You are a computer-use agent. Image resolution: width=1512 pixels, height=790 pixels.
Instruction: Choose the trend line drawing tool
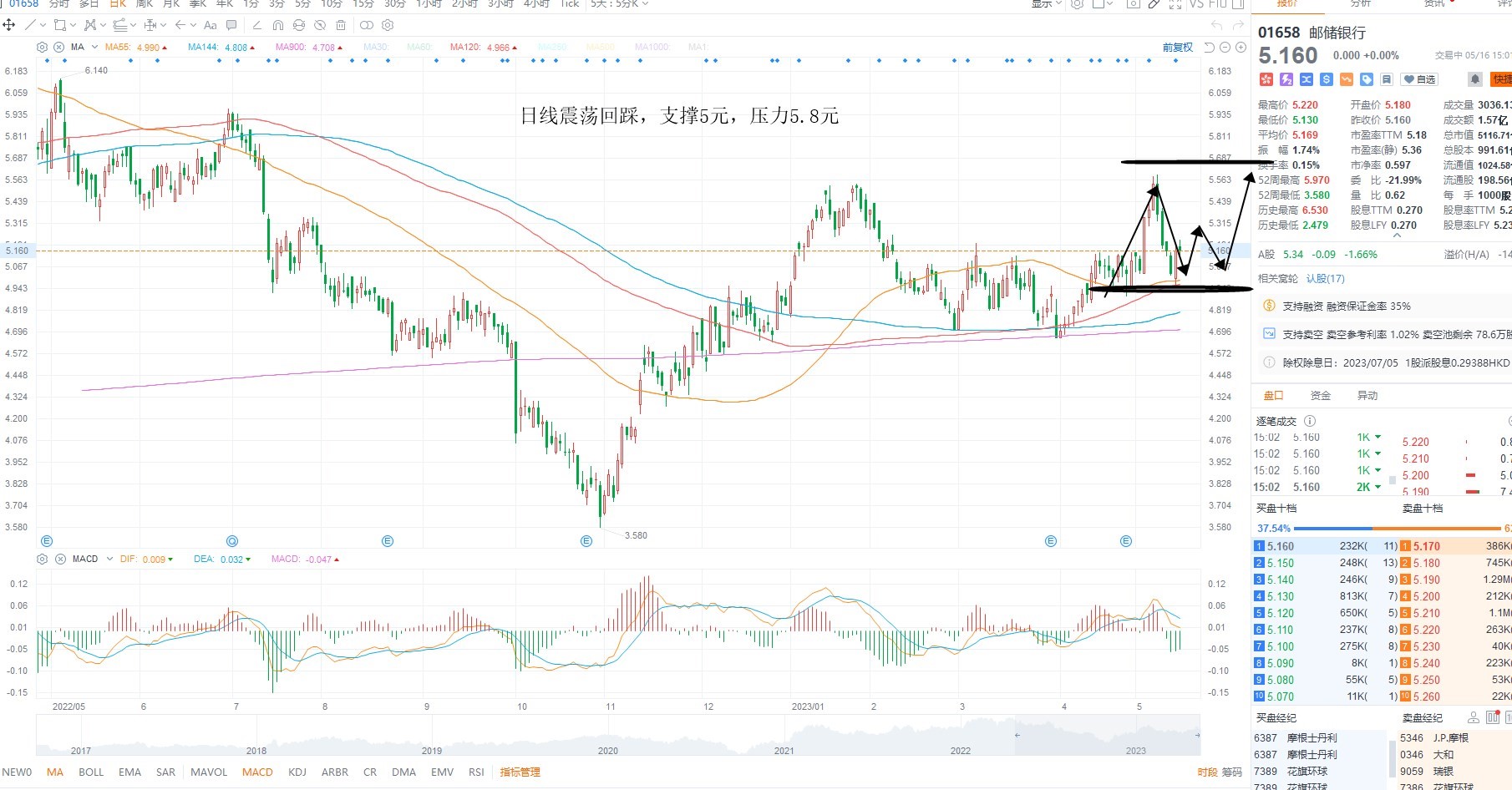[31, 25]
